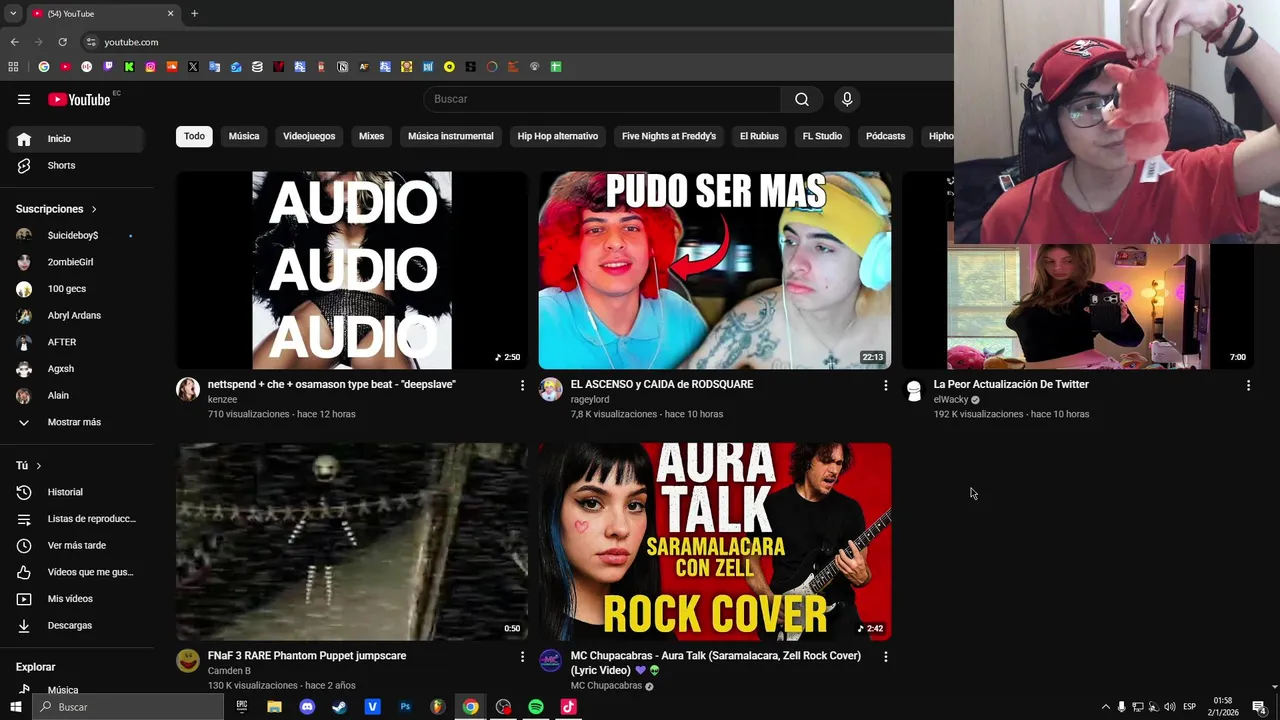Open more options for deepslave video
Screen dimensions: 1280x720
point(522,385)
